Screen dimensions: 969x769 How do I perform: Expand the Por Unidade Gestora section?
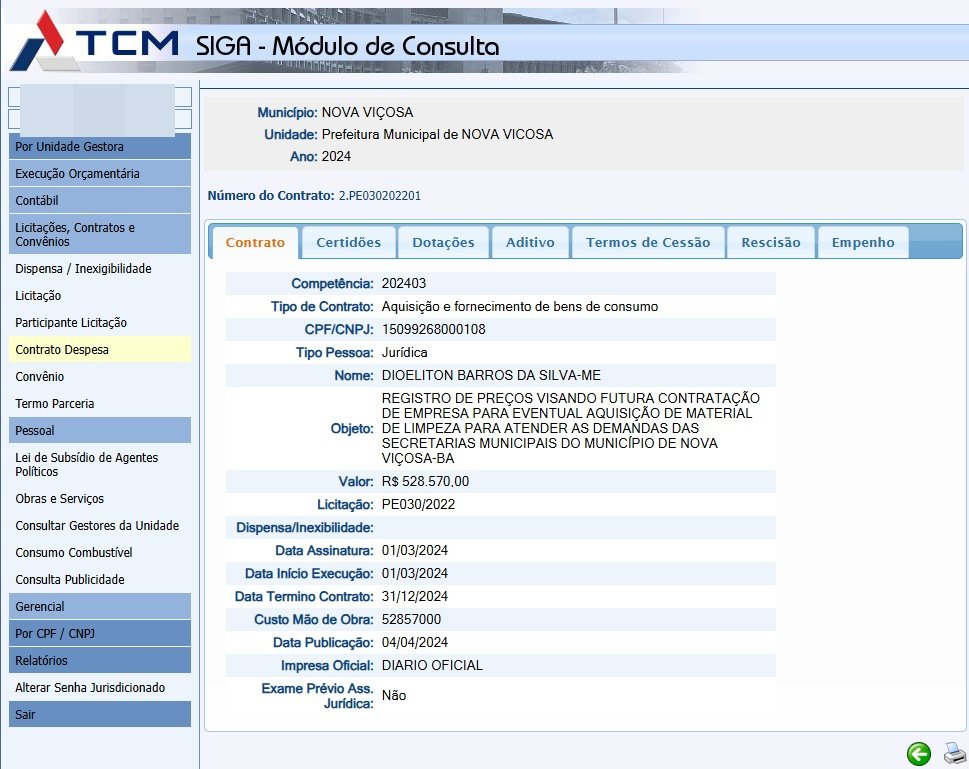[x=99, y=147]
